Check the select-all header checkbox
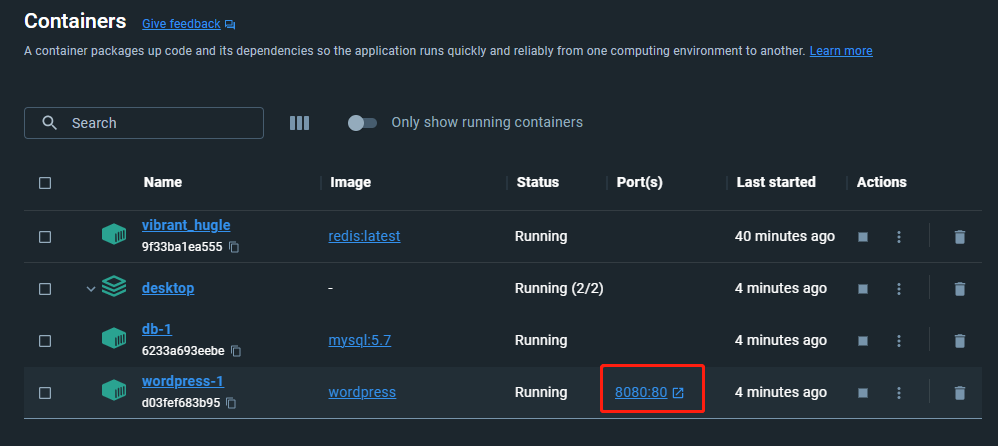Screen dimensions: 998x446 click(x=45, y=183)
